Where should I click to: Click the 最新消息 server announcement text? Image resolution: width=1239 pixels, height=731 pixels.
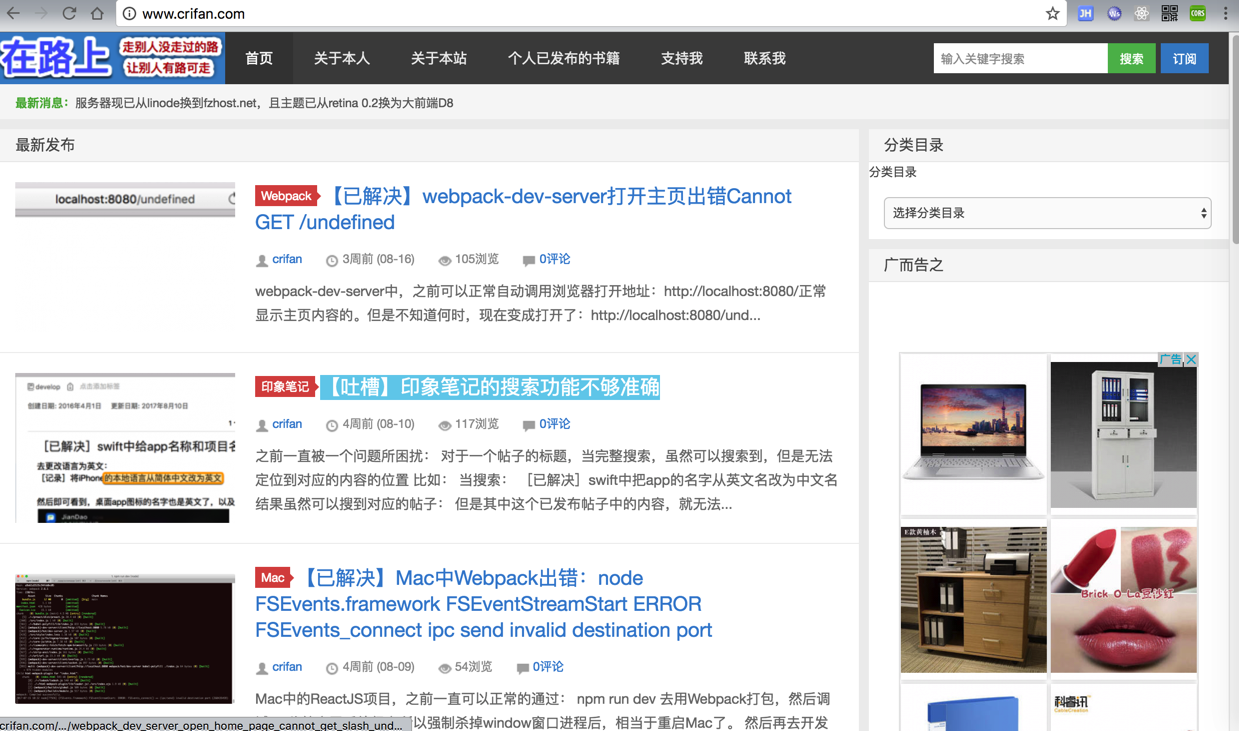pos(264,103)
